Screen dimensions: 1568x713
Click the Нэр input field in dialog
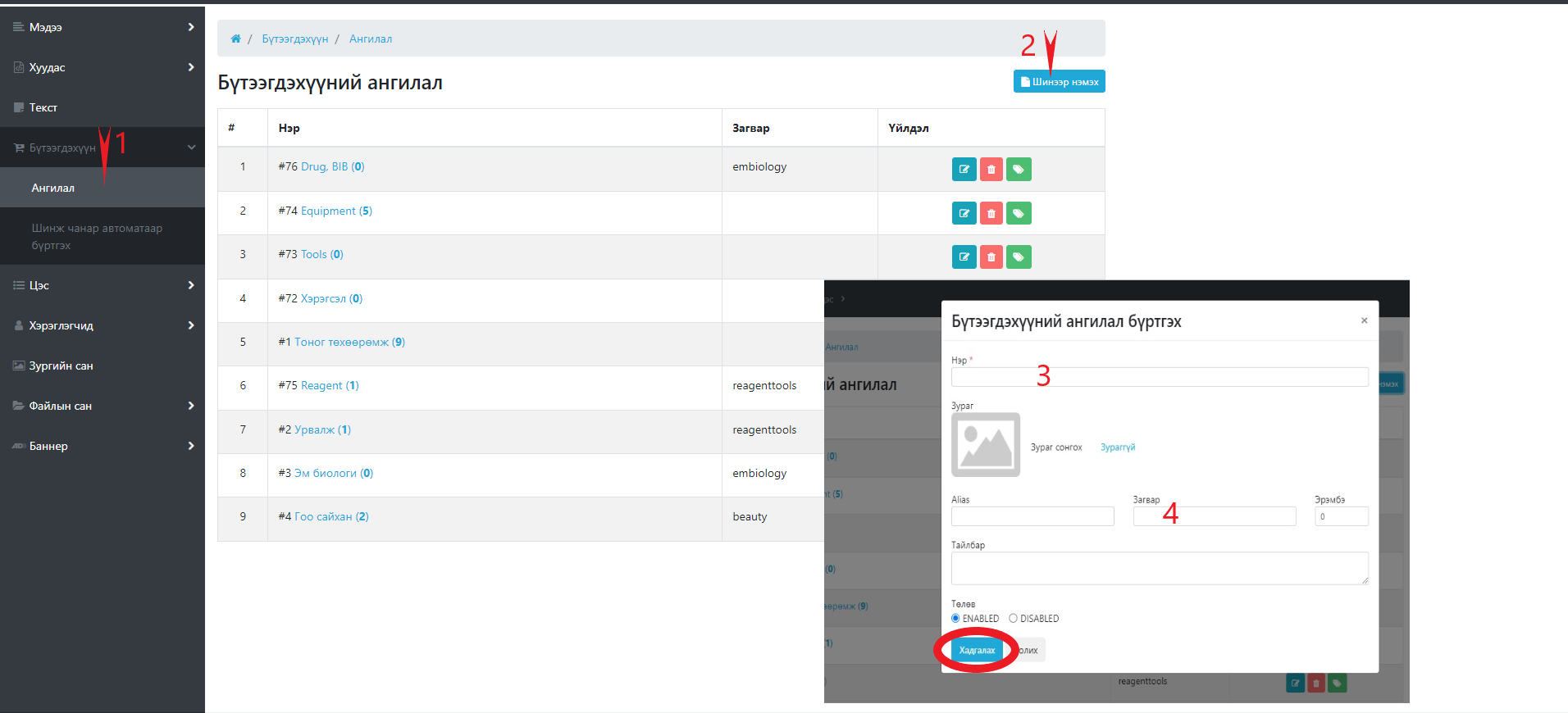coord(1159,377)
